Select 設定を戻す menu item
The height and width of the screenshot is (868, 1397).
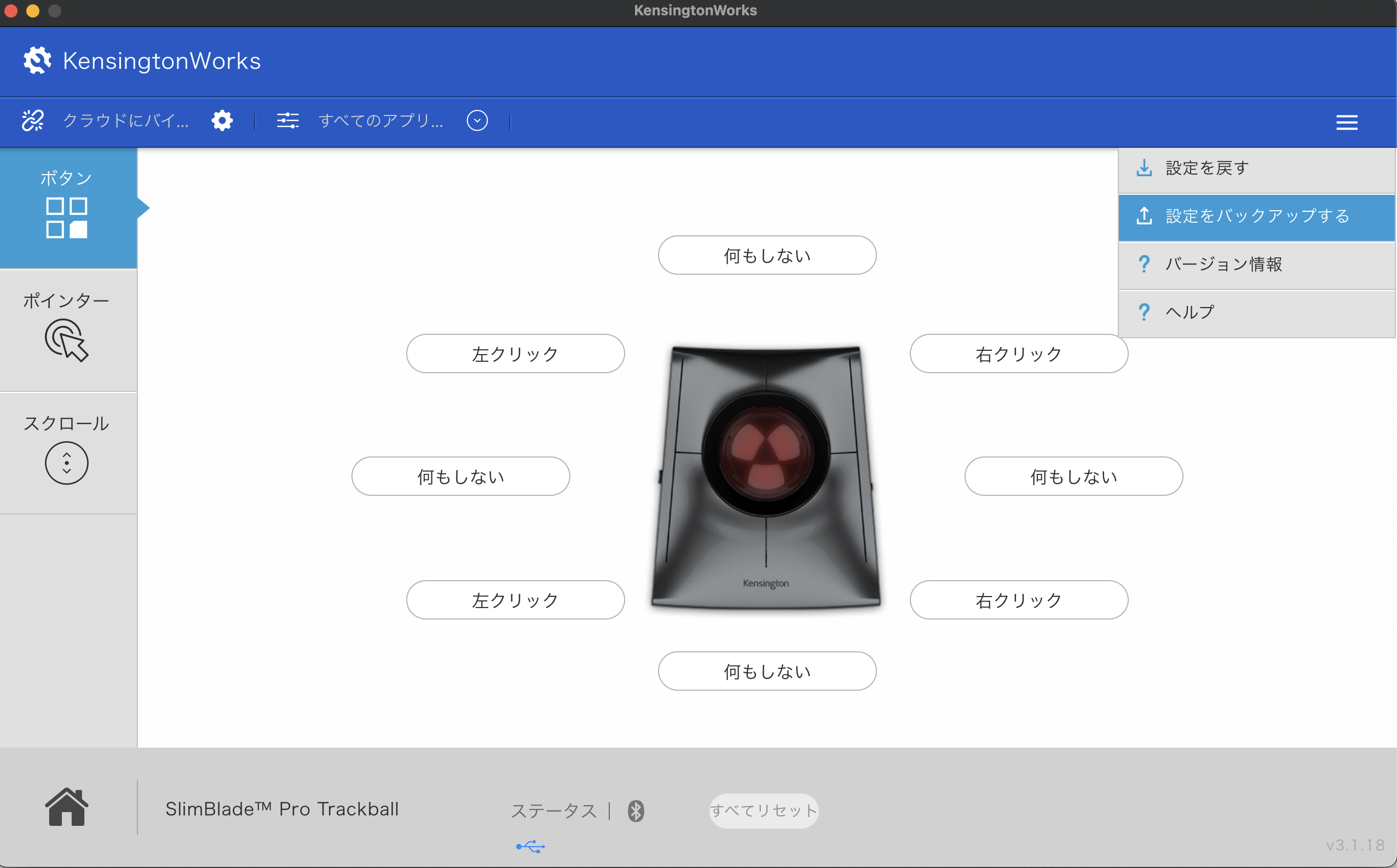click(1256, 168)
